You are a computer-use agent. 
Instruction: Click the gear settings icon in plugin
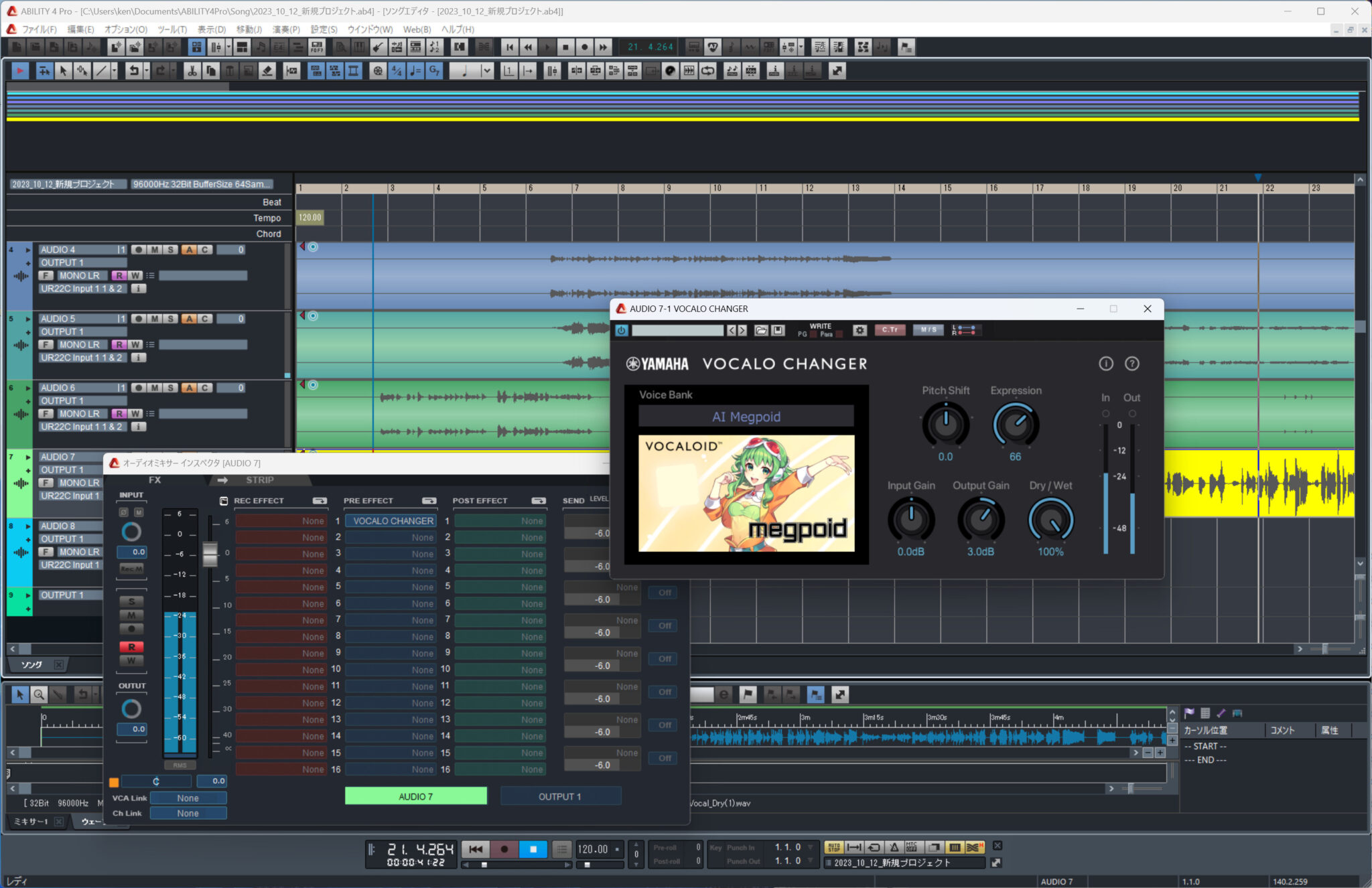click(860, 330)
